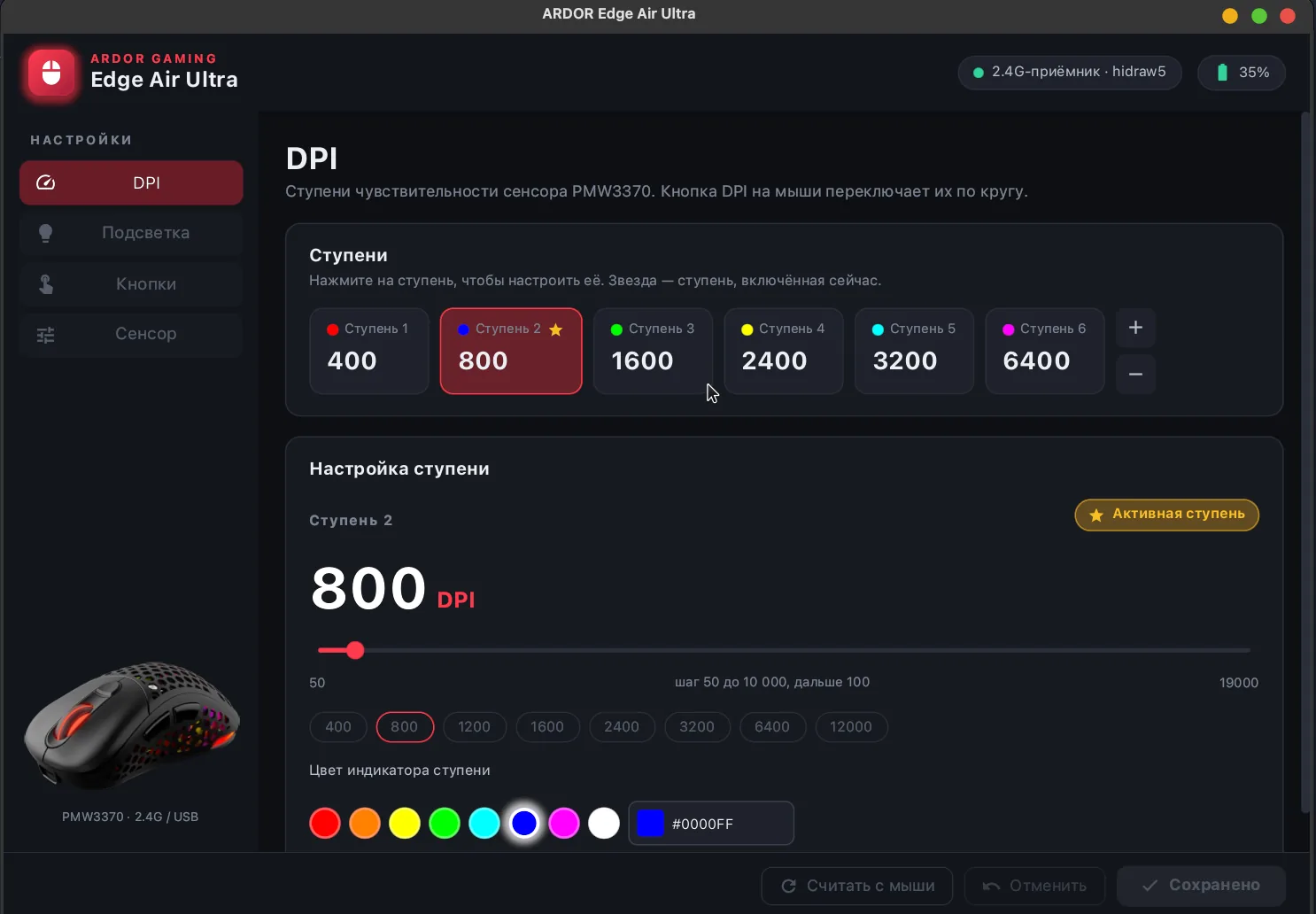Choose the 2400 DPI preset chip
Viewport: 1316px width, 914px height.
click(x=622, y=727)
